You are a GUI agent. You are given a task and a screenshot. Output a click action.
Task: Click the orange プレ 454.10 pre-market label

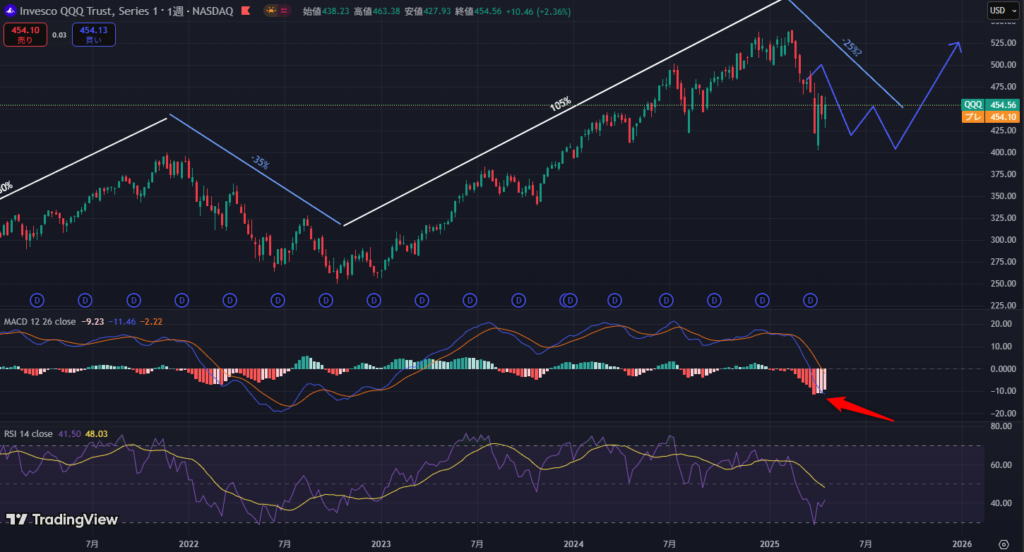click(x=990, y=117)
